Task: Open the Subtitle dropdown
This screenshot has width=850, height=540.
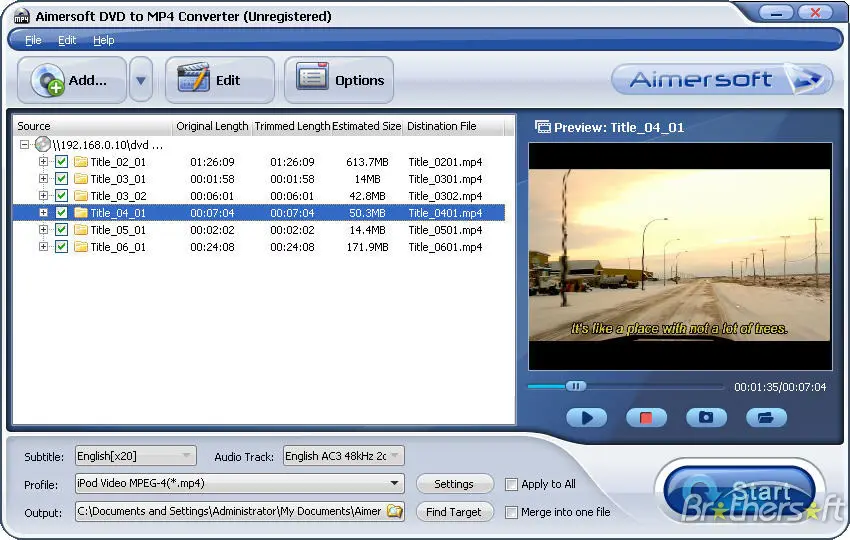Action: pyautogui.click(x=136, y=456)
